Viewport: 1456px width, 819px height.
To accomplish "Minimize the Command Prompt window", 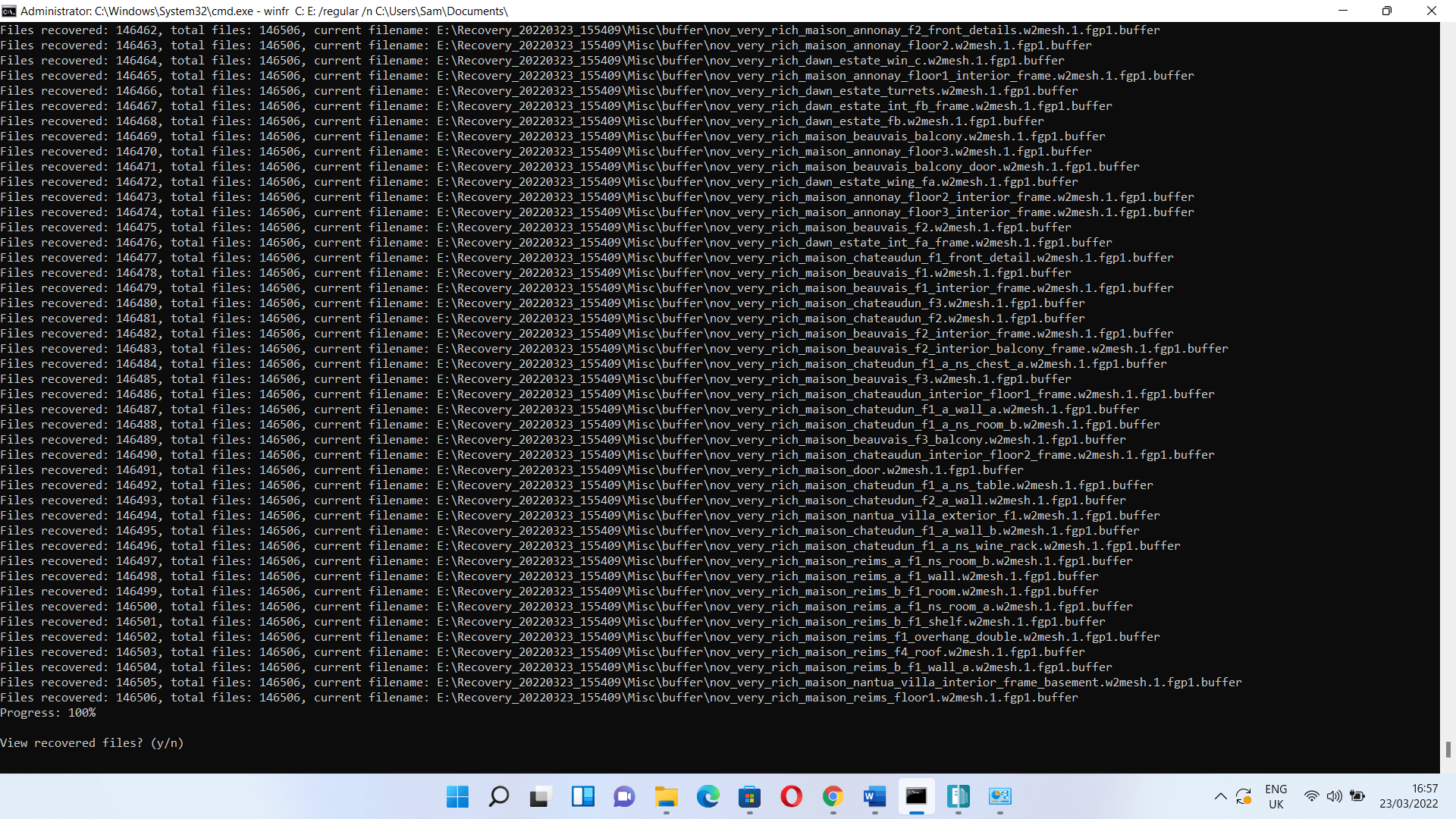I will point(1343,11).
